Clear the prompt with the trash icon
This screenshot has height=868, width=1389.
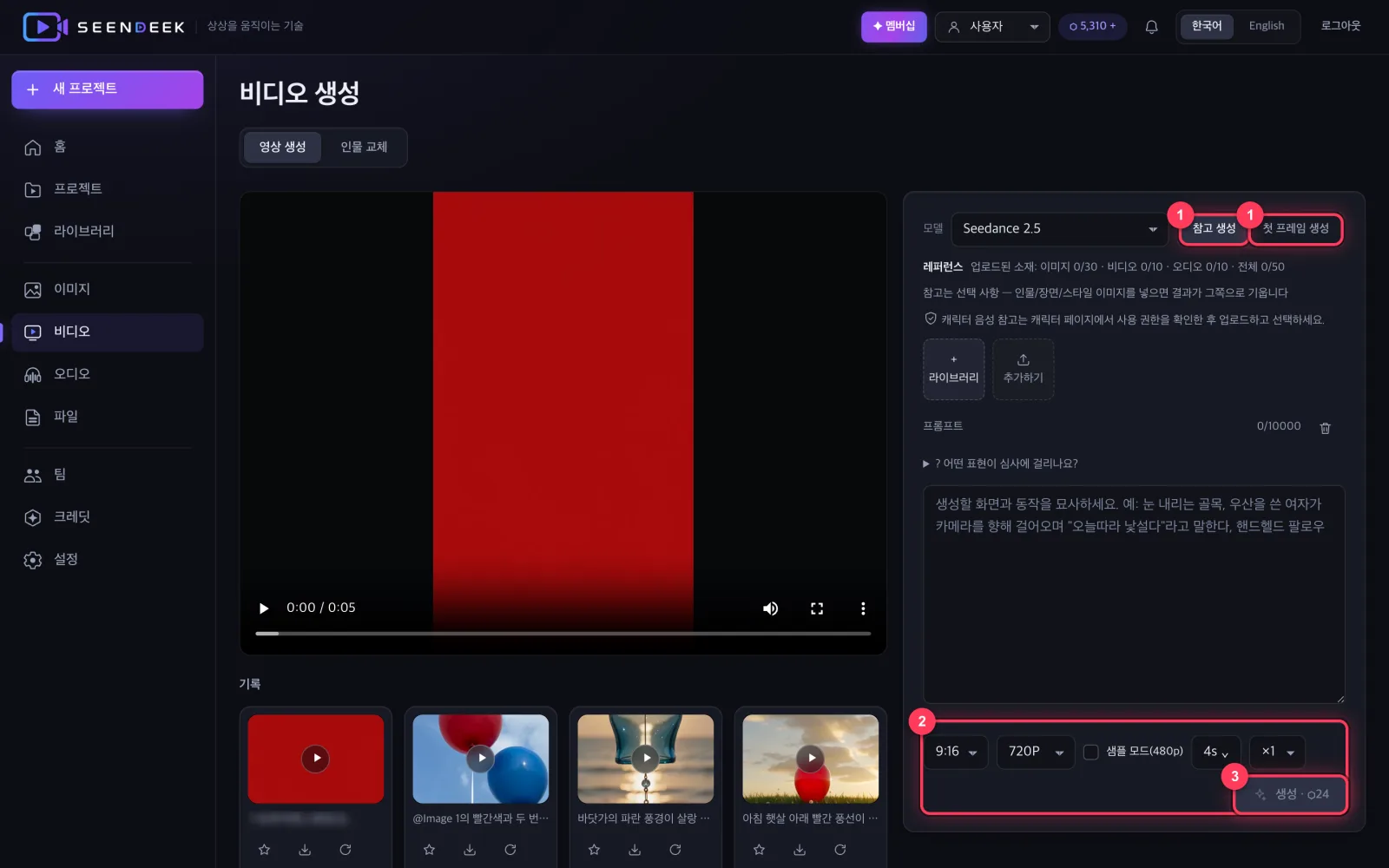click(x=1326, y=427)
